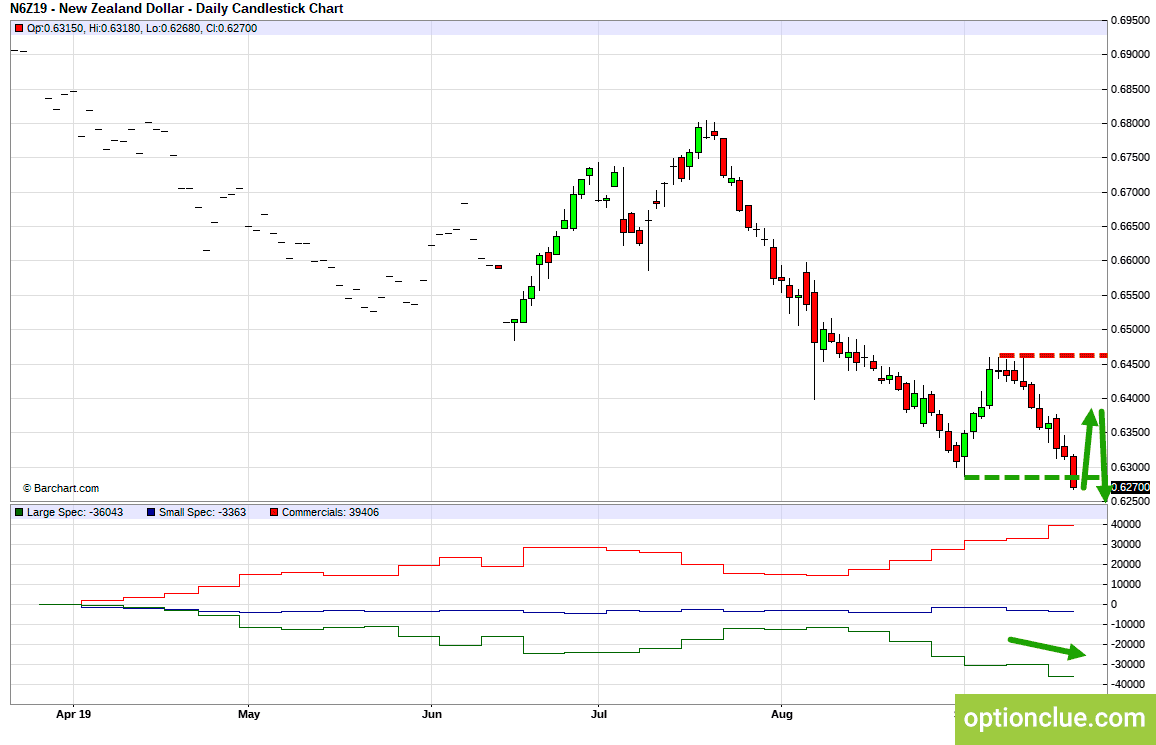Click the -30000 positions axis label
The height and width of the screenshot is (745, 1156).
coord(1126,665)
